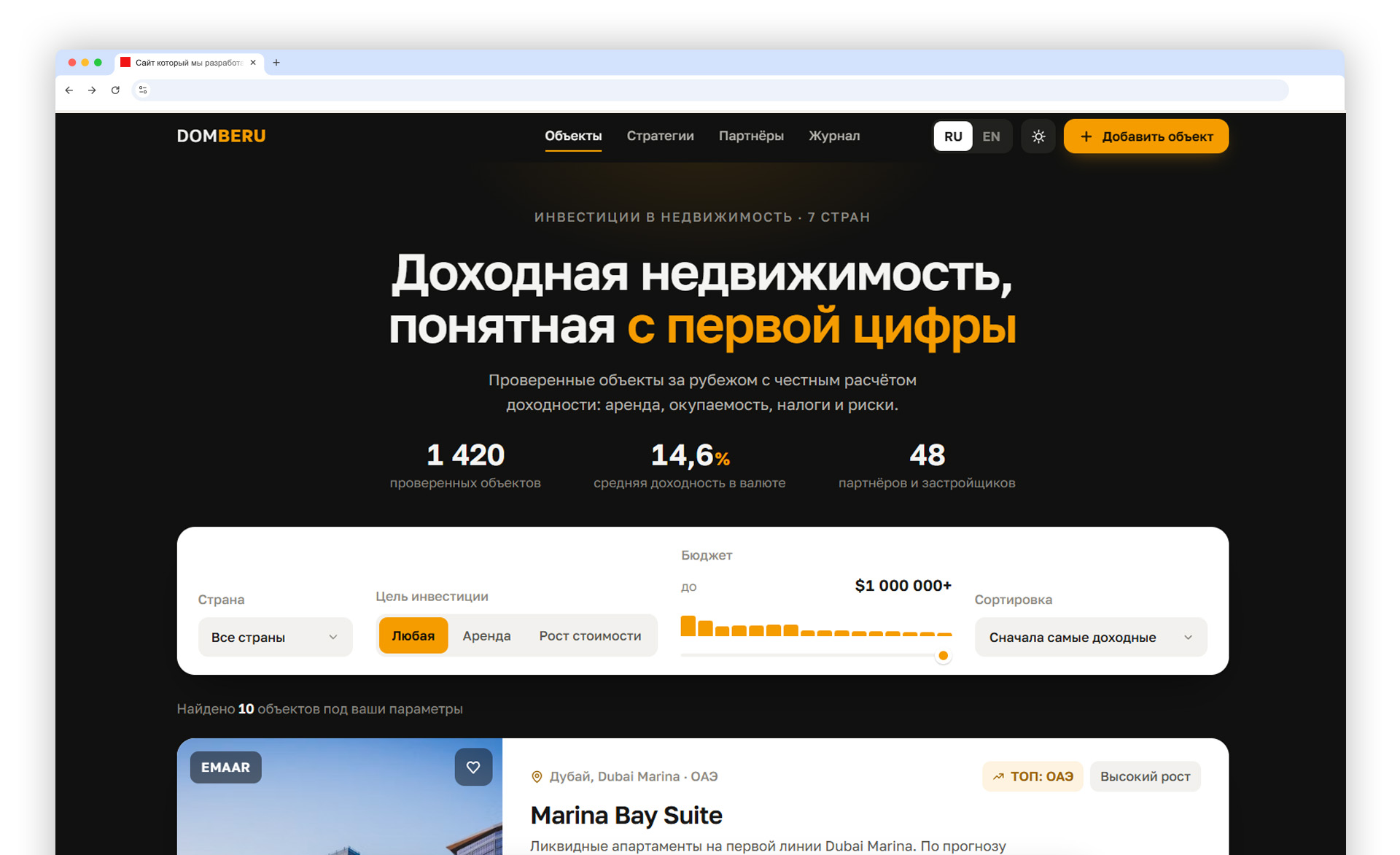
Task: Click the Дубай, Dubai Marina · ОАЭ location text
Action: [x=633, y=777]
